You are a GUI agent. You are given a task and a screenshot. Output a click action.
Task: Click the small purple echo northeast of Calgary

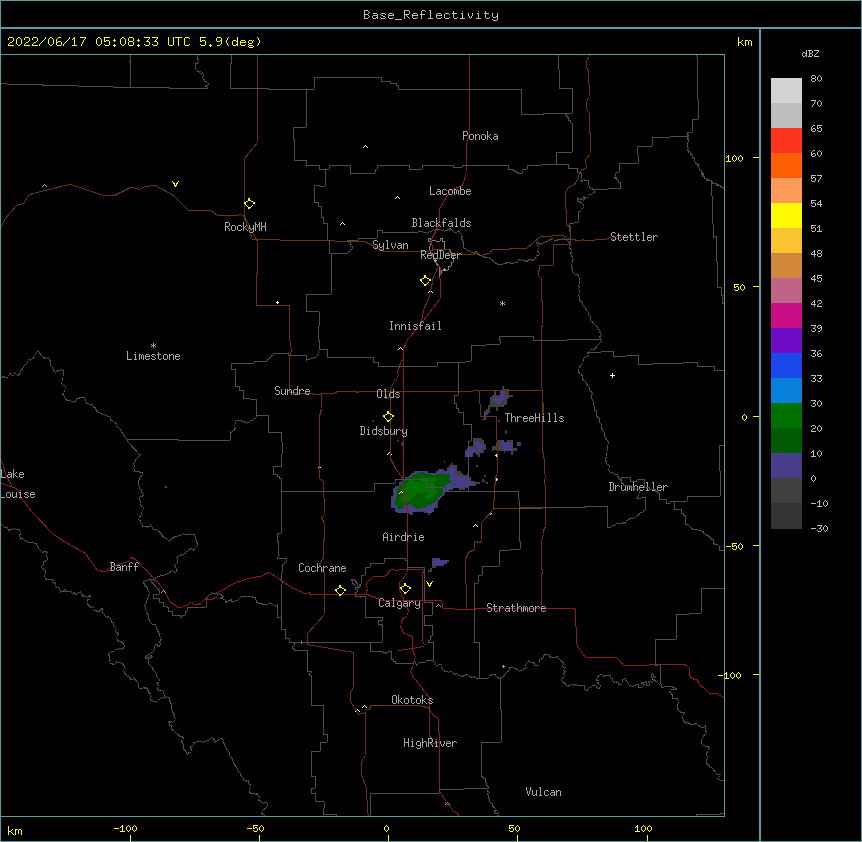point(440,562)
